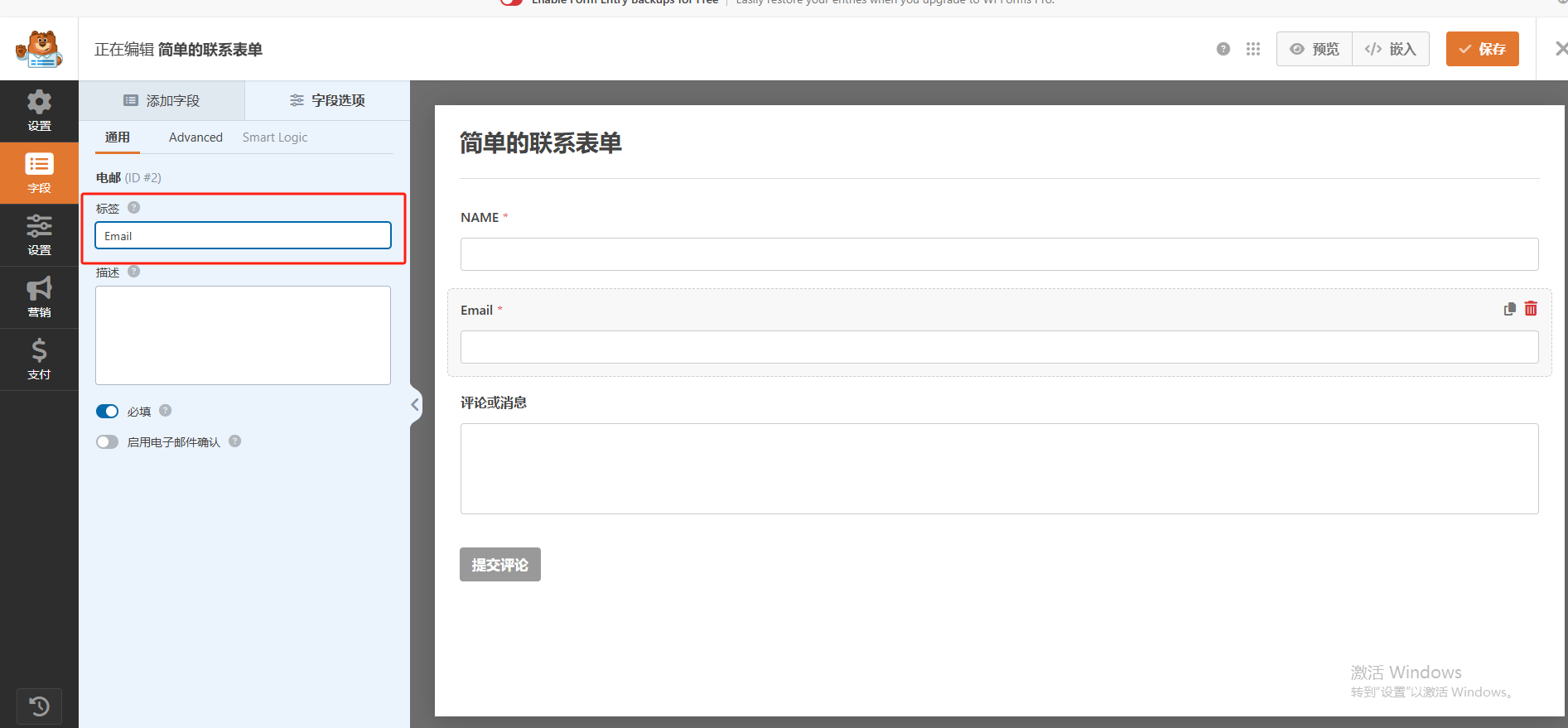Screen dimensions: 1568x728
Task: Click help icon next to 描述 label
Action: click(x=134, y=272)
